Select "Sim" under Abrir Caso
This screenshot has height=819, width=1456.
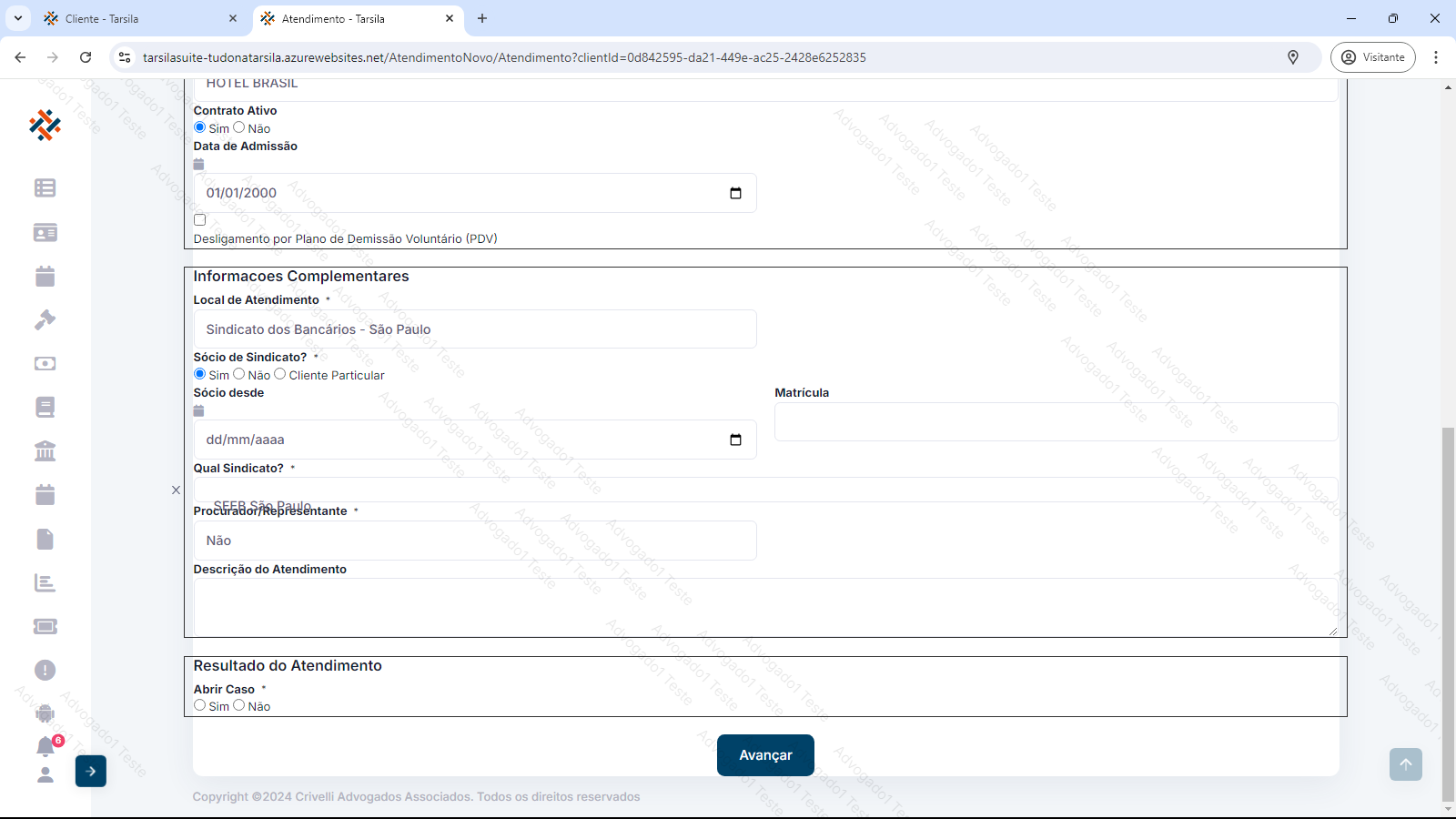[200, 705]
